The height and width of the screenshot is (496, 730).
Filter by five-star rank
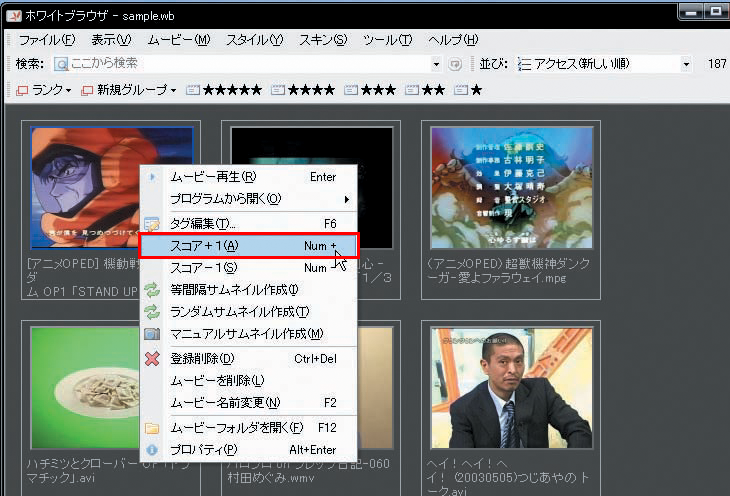[224, 90]
